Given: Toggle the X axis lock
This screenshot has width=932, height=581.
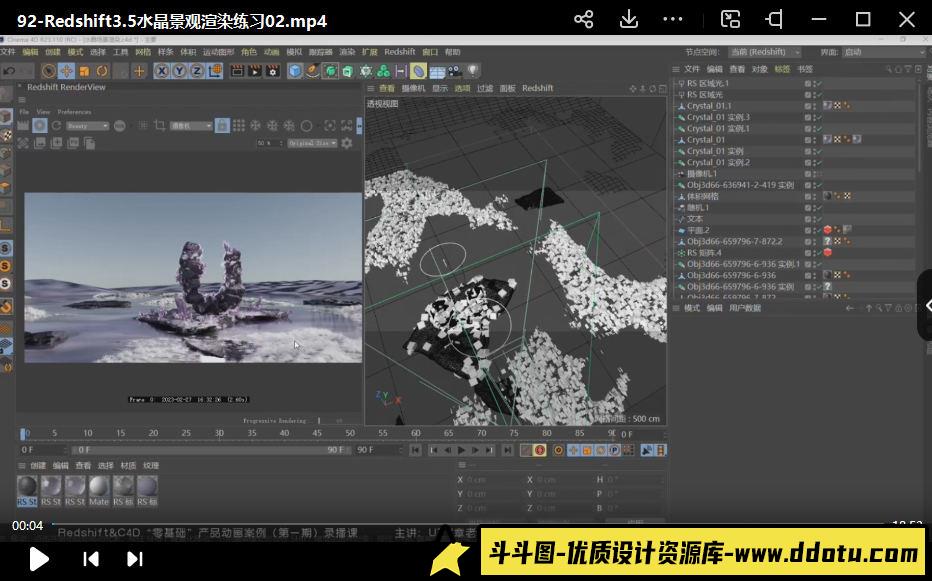Looking at the screenshot, I should pos(162,71).
